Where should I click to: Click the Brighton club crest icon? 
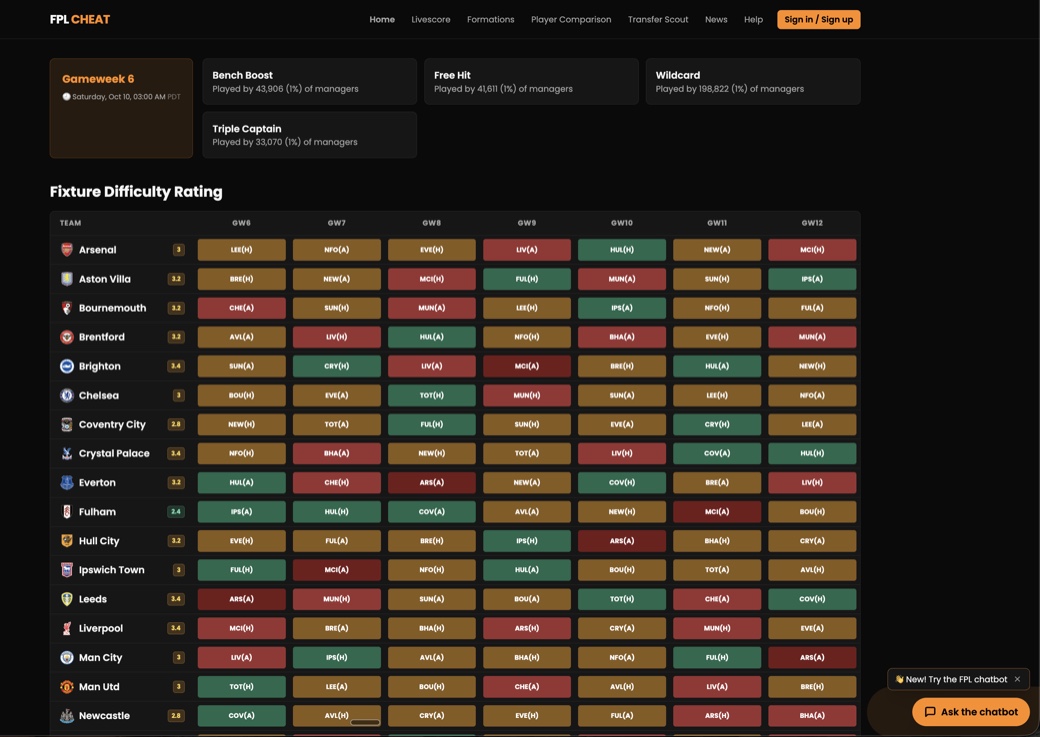tap(67, 366)
